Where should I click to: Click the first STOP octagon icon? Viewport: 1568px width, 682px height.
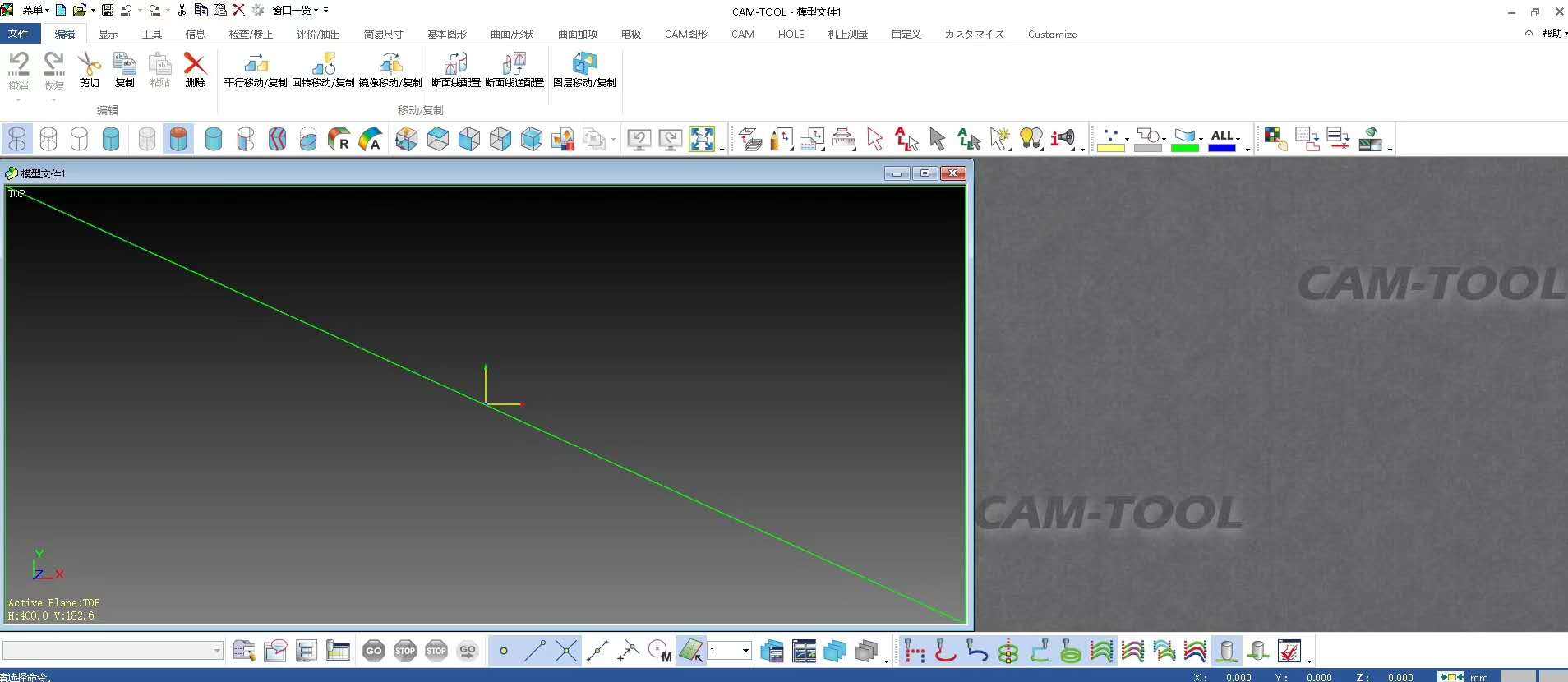tap(405, 651)
